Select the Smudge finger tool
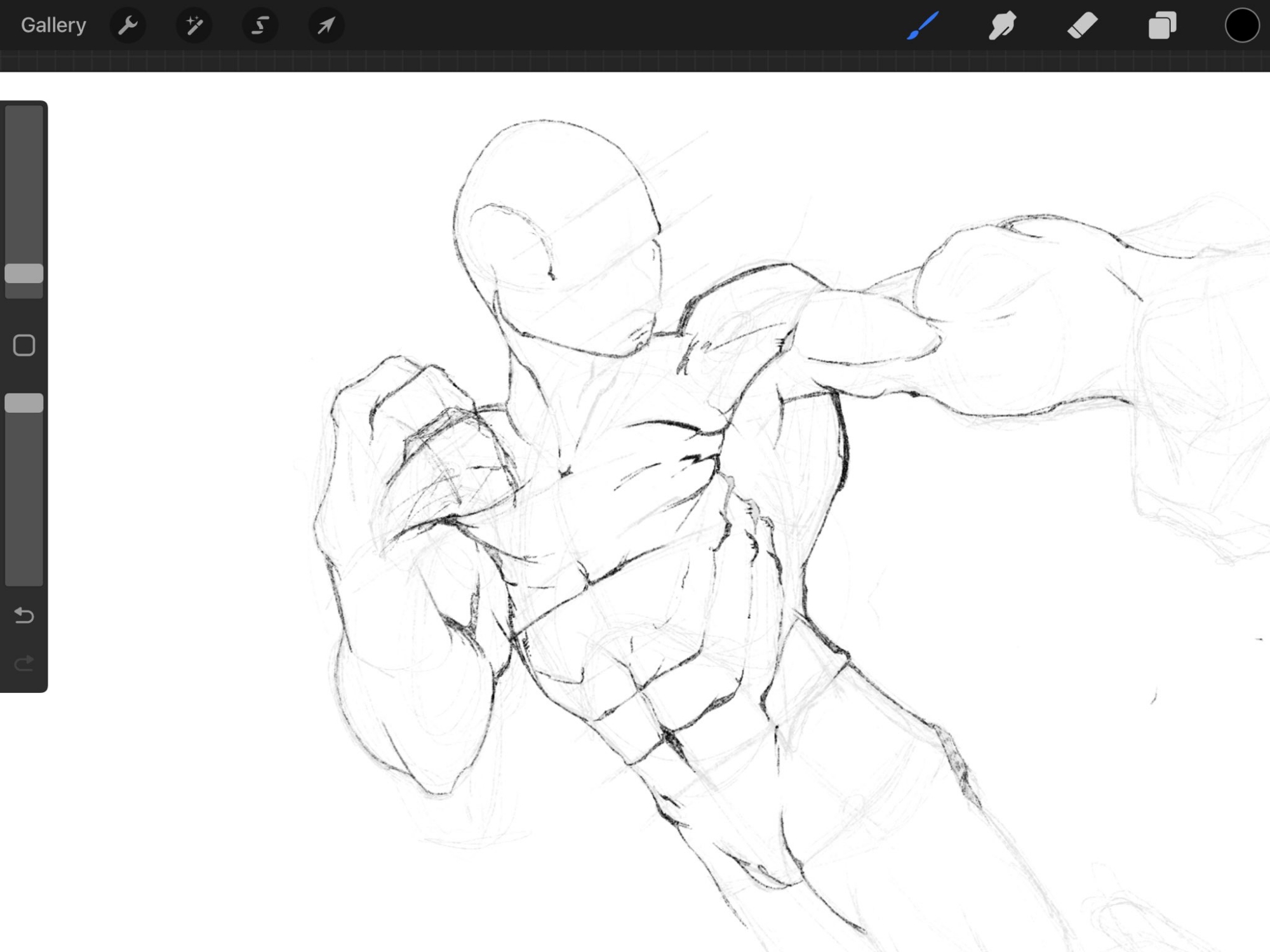 pyautogui.click(x=1002, y=25)
